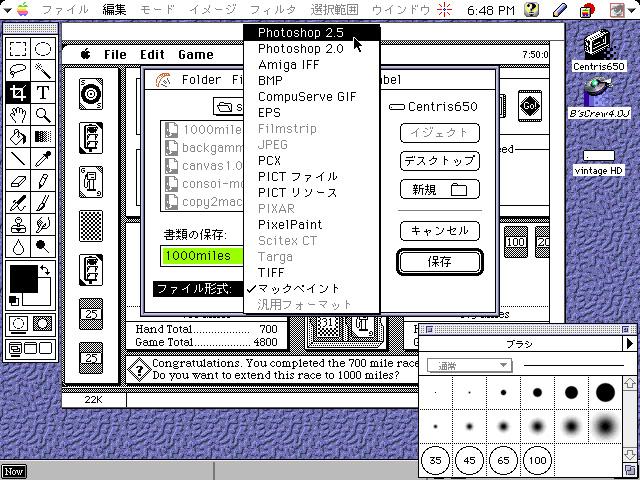Open the B'sCrew4.0J desktop icon
The image size is (640, 480).
point(600,98)
